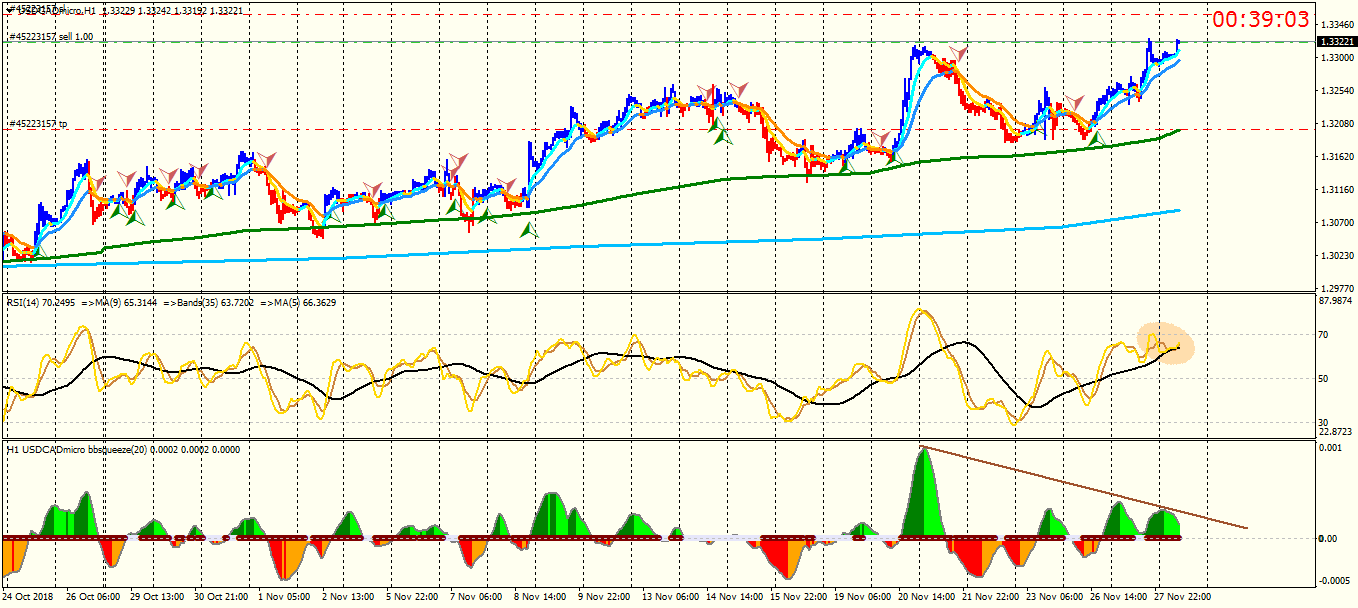This screenshot has height=608, width=1358.
Task: Click price axis level 1.31620
Action: [x=1337, y=157]
